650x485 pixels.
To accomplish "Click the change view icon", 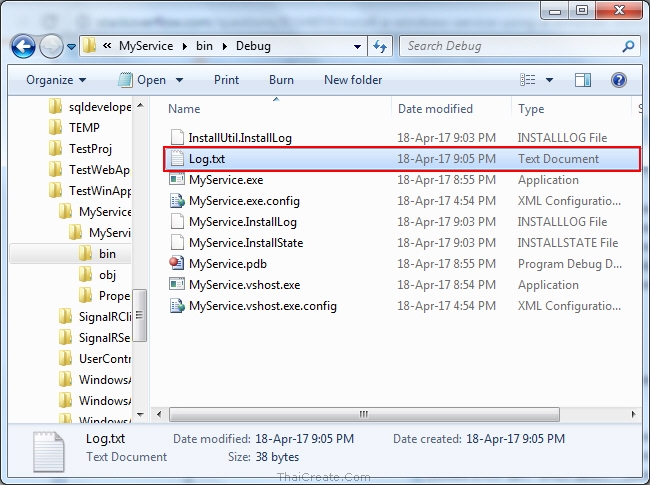I will click(528, 80).
